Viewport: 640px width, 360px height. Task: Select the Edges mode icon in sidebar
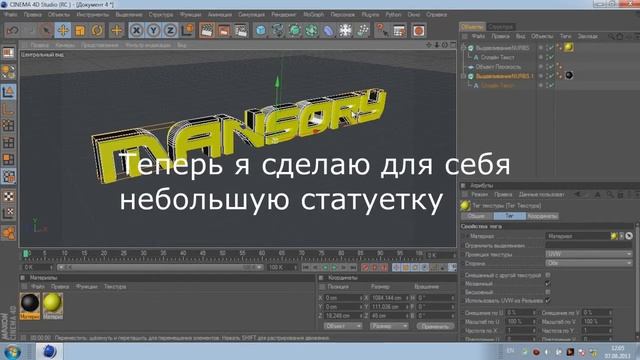click(x=8, y=142)
